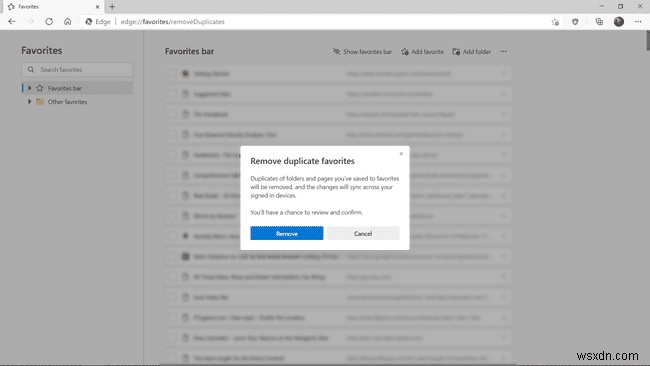Open the user profile avatar

[x=618, y=22]
